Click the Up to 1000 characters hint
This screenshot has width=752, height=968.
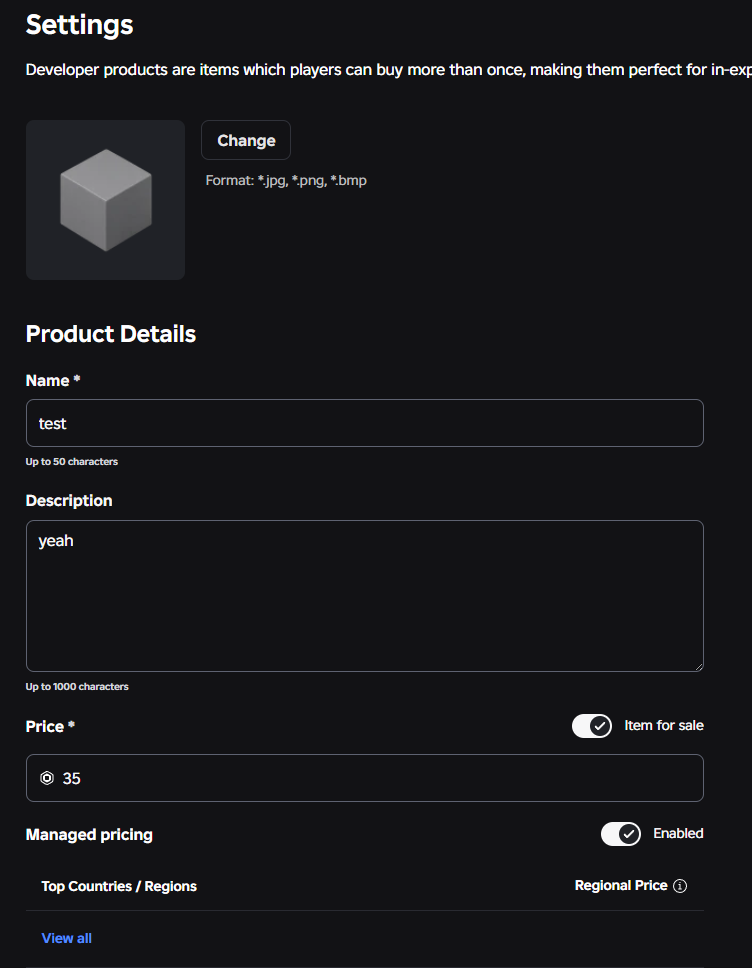coord(77,686)
